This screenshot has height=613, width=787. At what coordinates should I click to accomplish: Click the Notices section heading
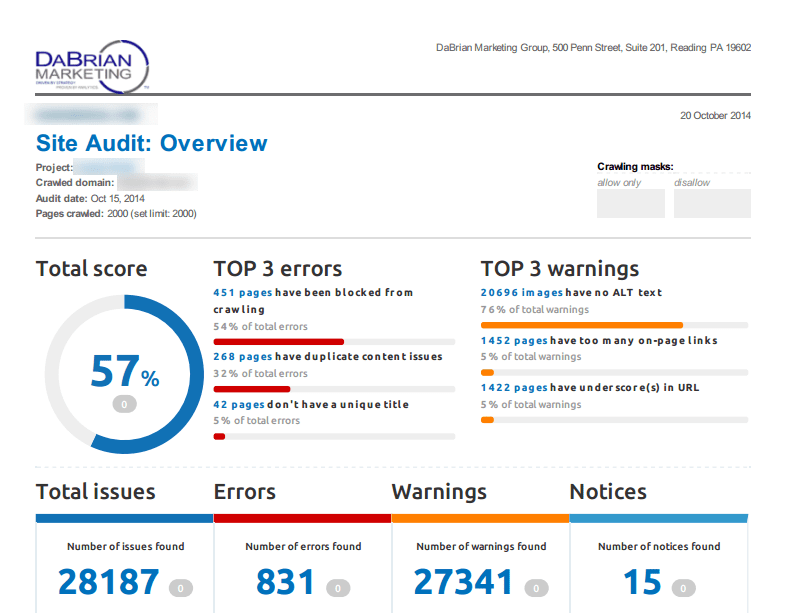point(608,492)
